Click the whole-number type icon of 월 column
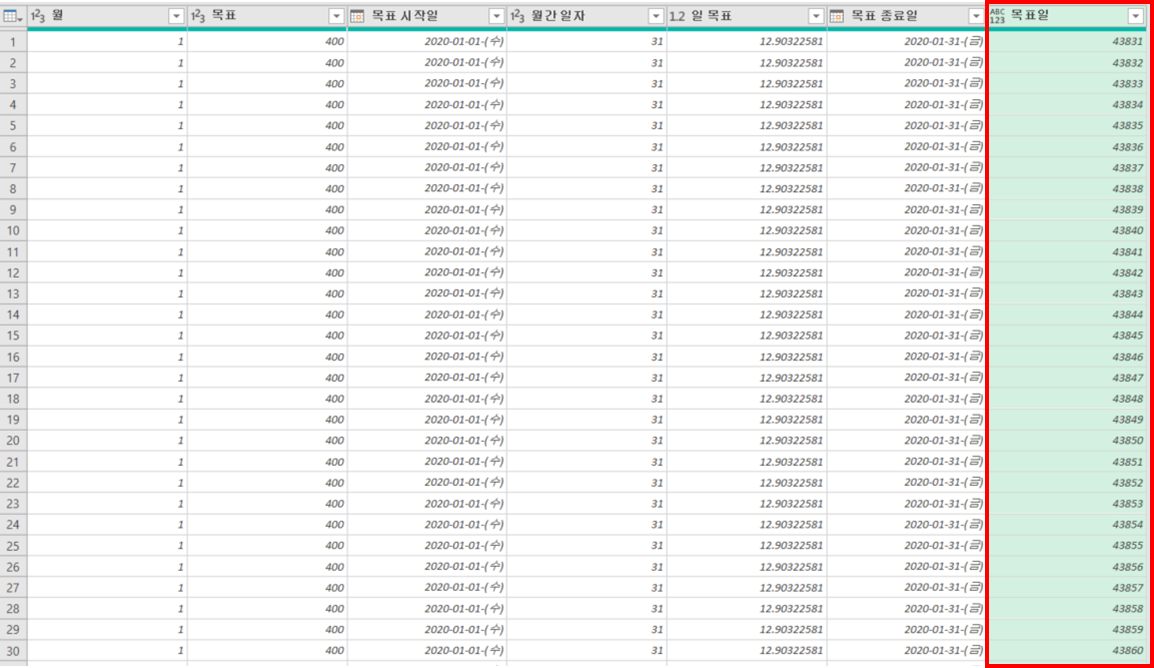This screenshot has height=668, width=1154. 38,16
